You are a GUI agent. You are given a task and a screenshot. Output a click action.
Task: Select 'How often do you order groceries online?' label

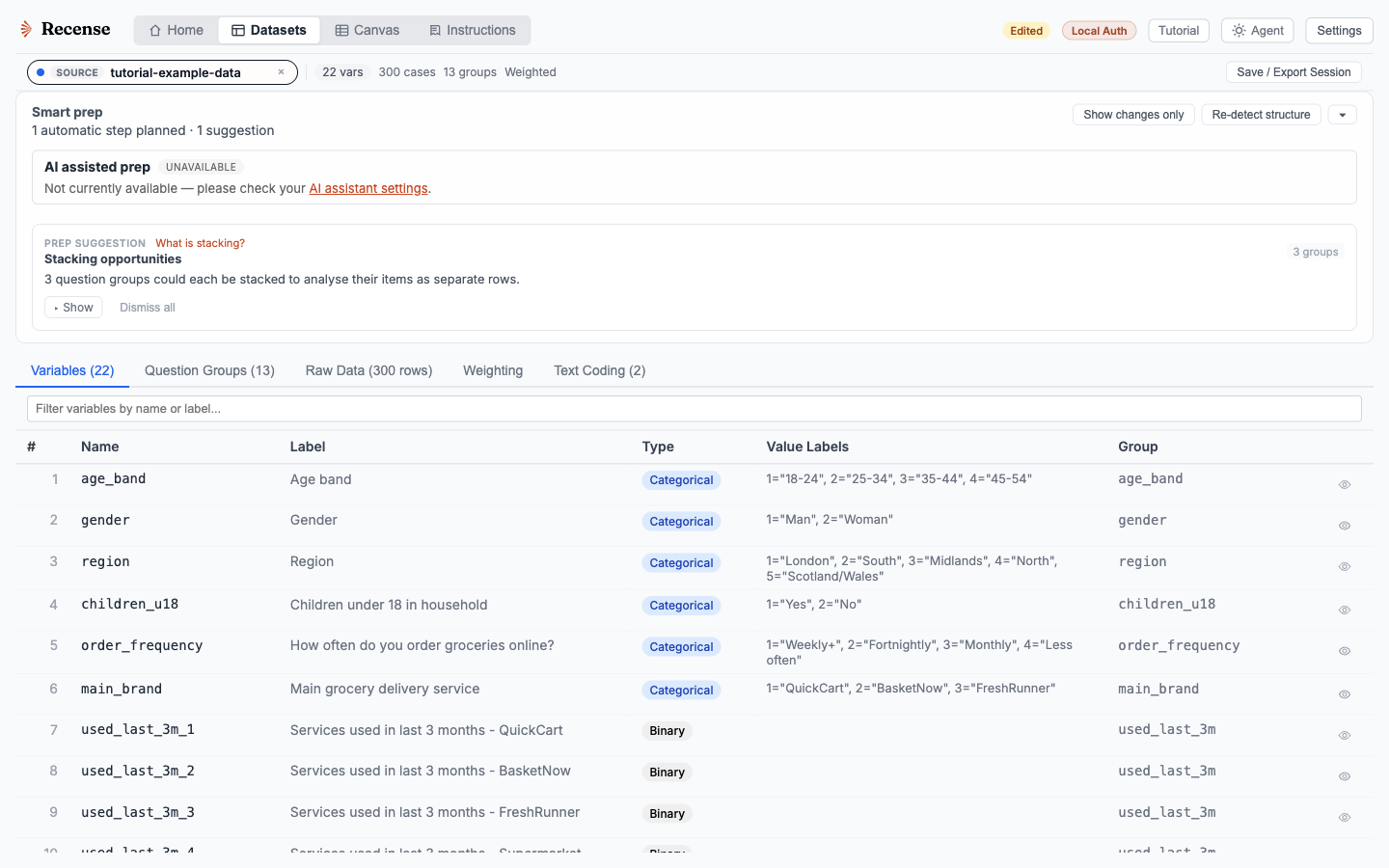tap(422, 645)
